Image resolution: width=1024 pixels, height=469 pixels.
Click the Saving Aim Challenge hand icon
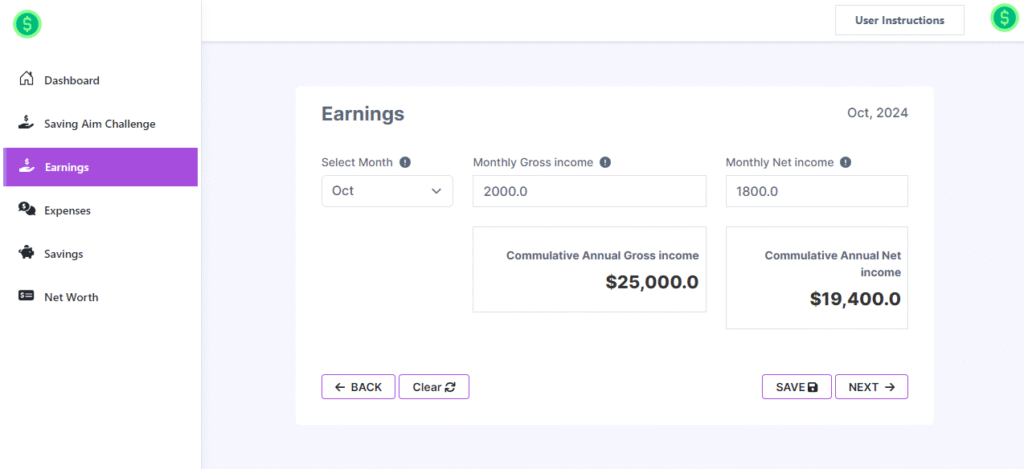point(27,123)
